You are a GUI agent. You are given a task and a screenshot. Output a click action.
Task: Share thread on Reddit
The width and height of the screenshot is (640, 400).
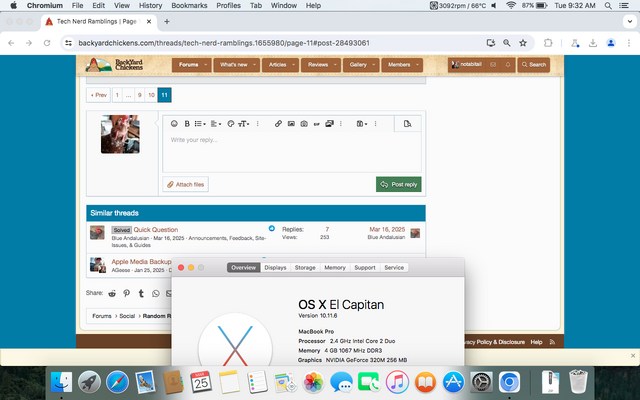tap(112, 293)
